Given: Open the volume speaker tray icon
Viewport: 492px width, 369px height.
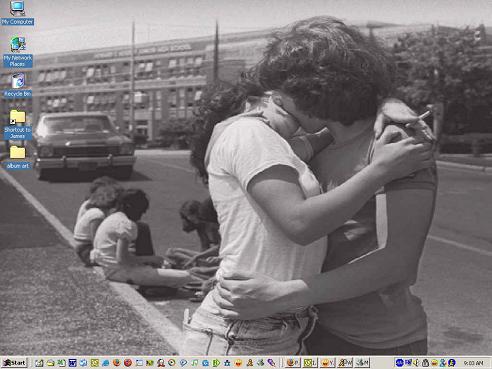Looking at the screenshot, I should (416, 363).
